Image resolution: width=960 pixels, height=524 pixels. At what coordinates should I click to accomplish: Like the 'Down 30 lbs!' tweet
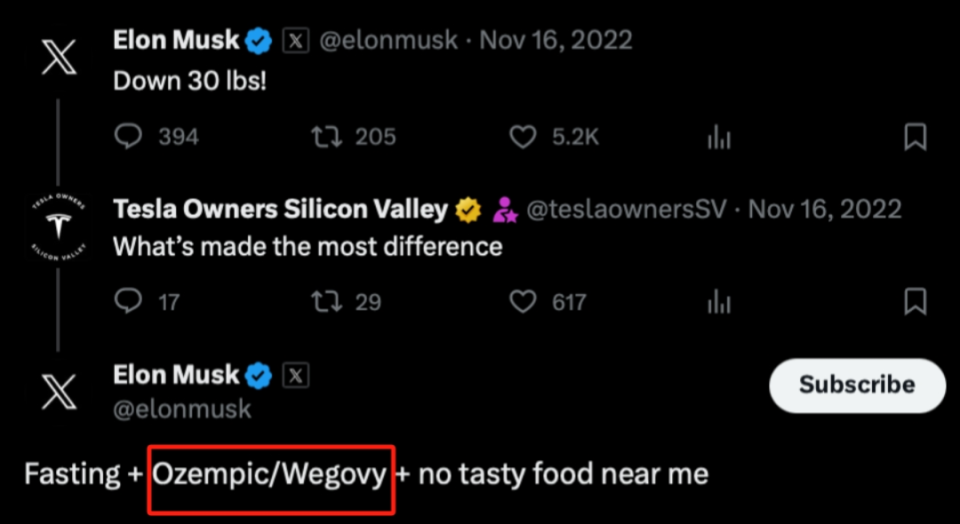(523, 137)
